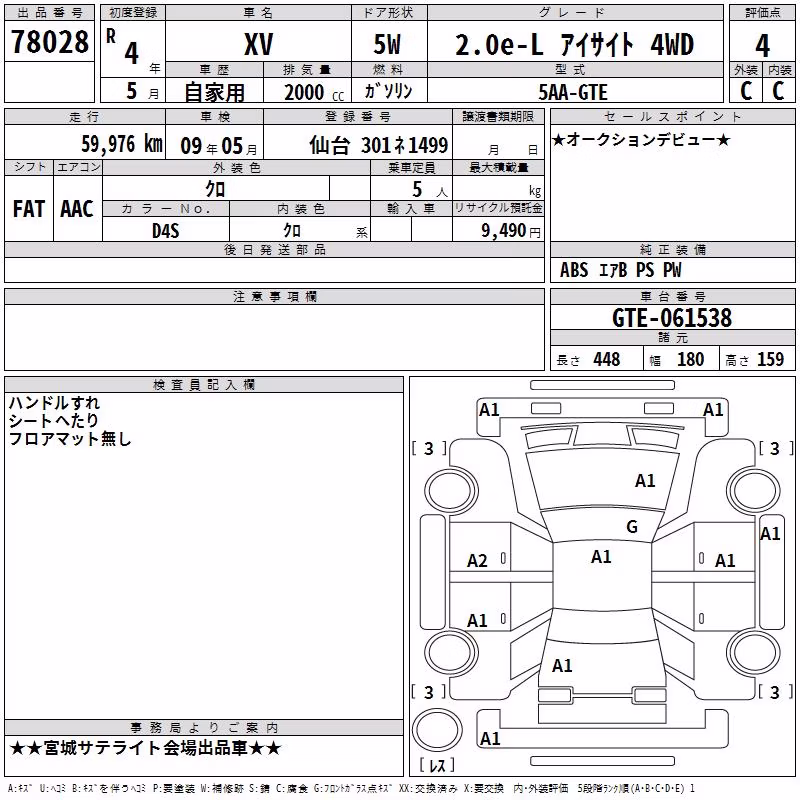Select the mileage 59,976 km
This screenshot has height=800, width=800.
(x=122, y=143)
